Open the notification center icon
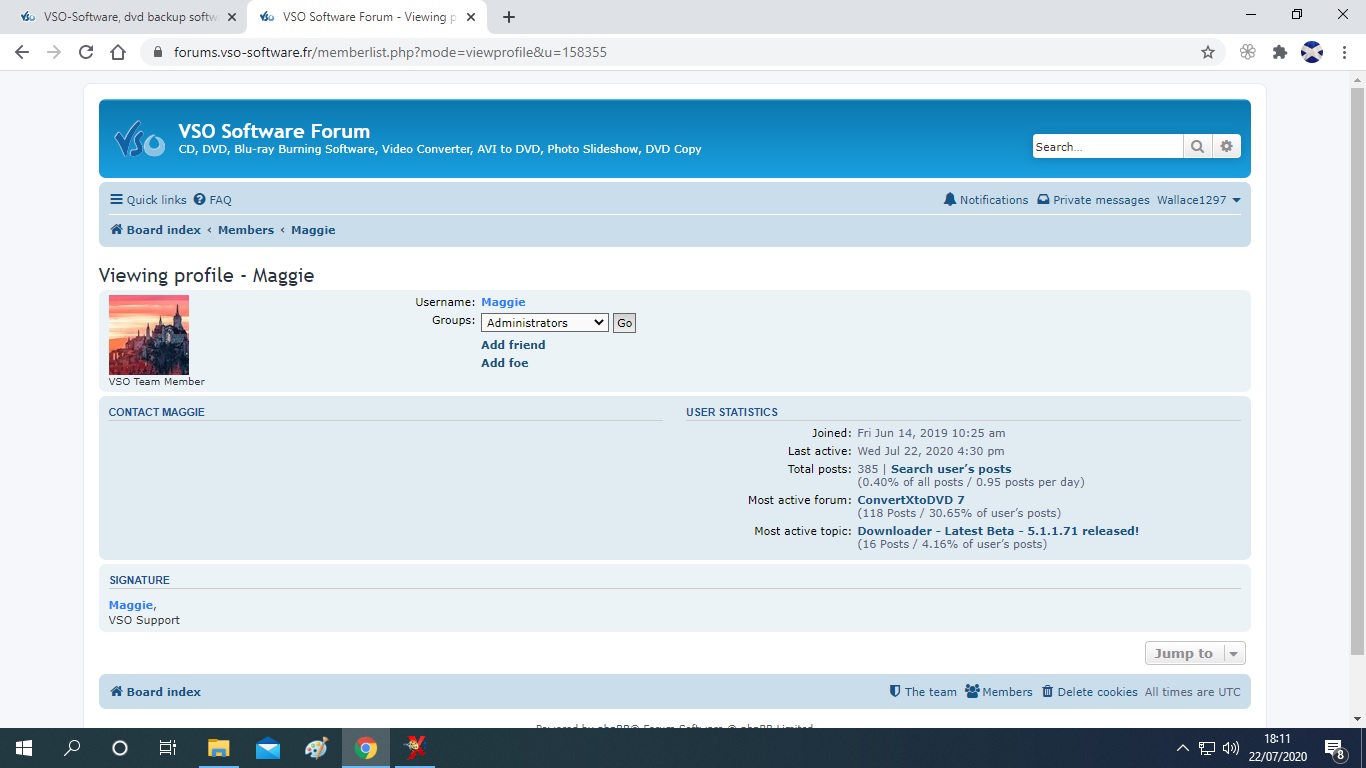 pyautogui.click(x=1335, y=748)
